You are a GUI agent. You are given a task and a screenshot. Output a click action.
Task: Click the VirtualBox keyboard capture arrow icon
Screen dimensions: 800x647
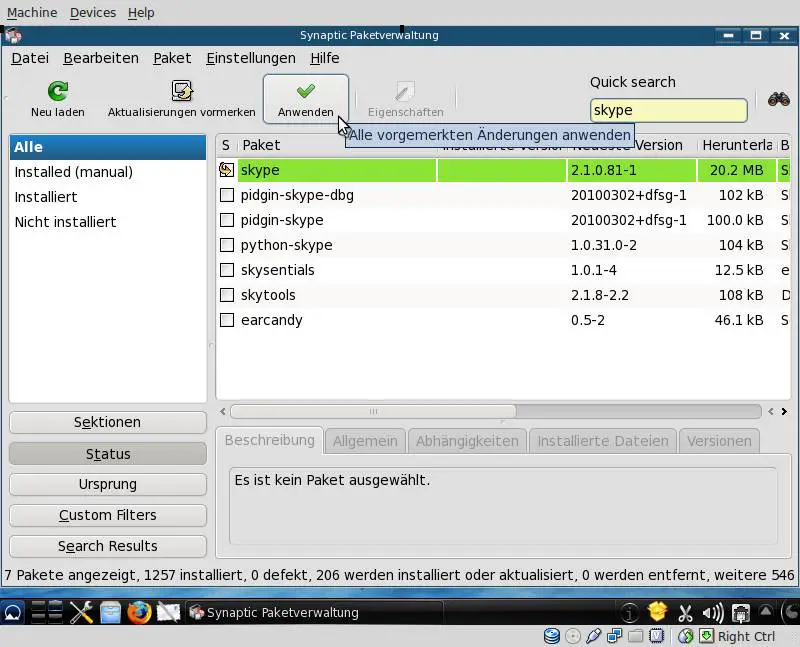707,636
